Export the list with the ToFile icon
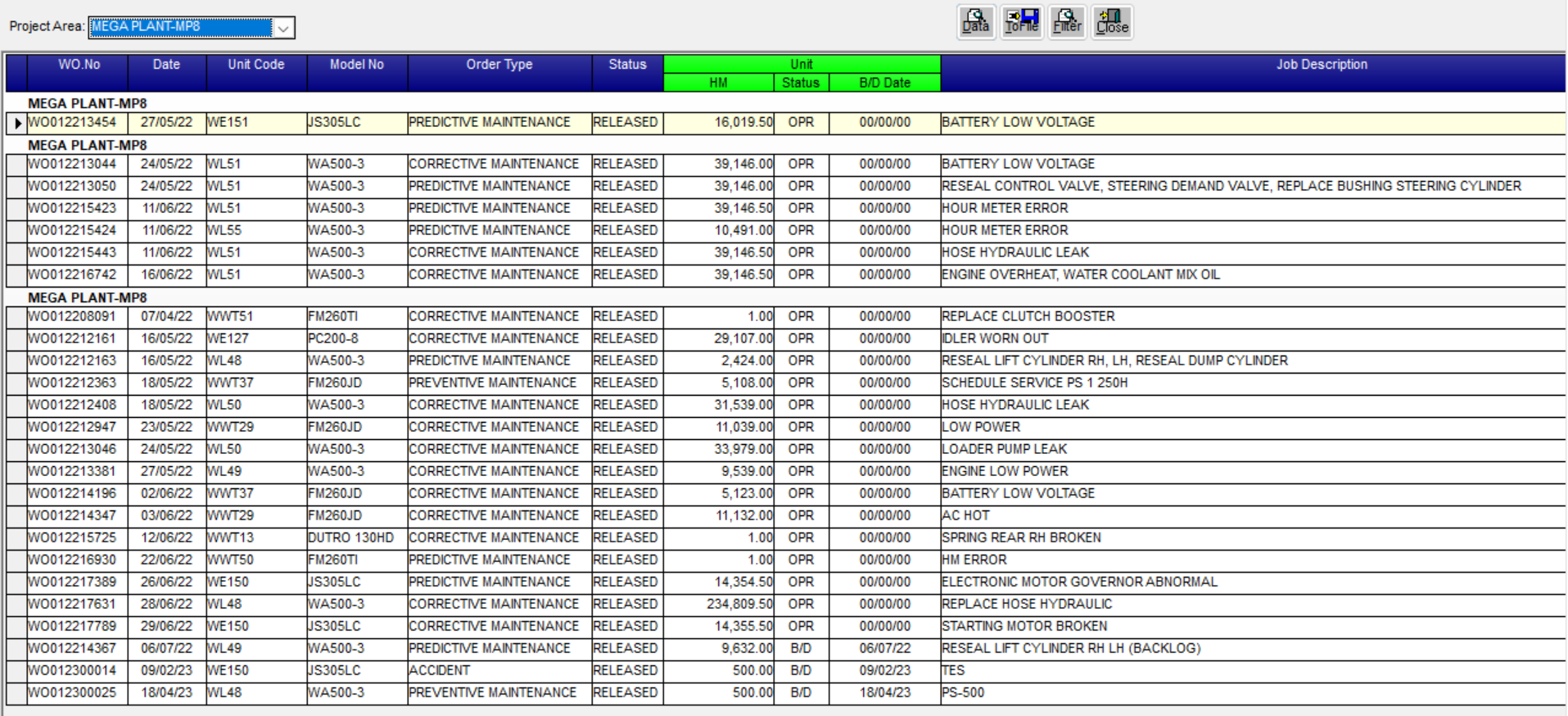 point(1021,21)
